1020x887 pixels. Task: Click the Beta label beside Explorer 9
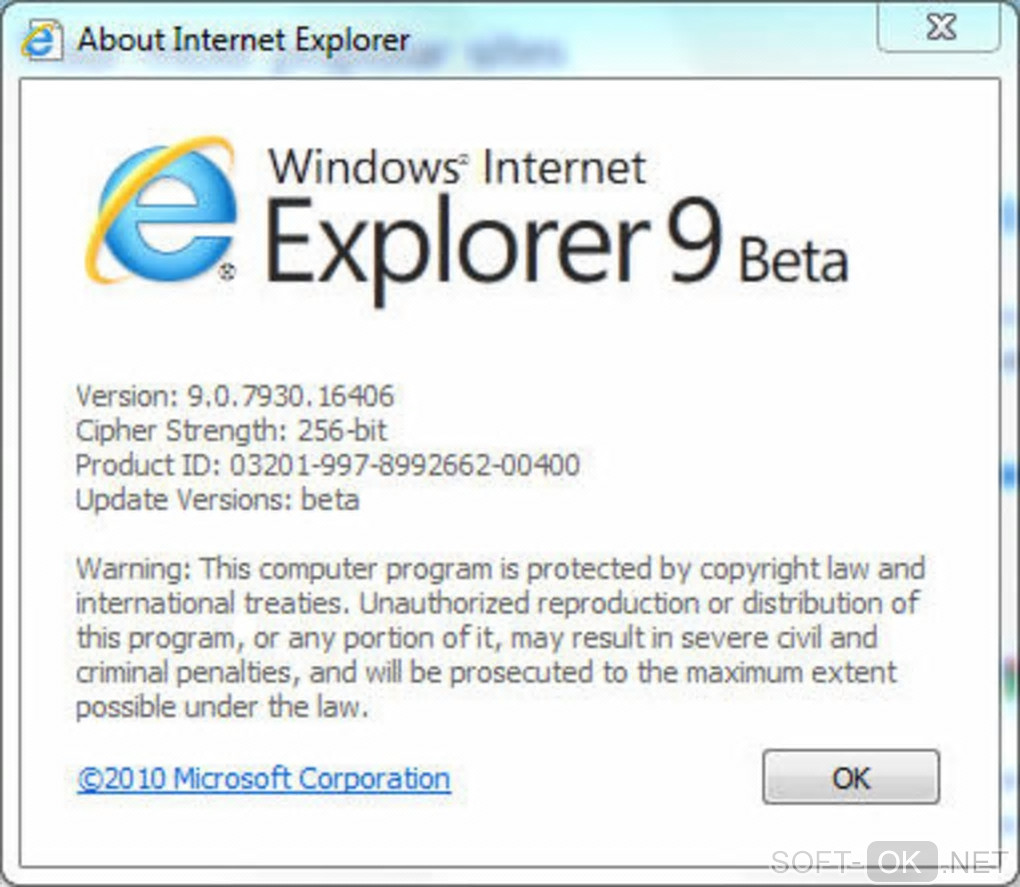click(x=794, y=261)
